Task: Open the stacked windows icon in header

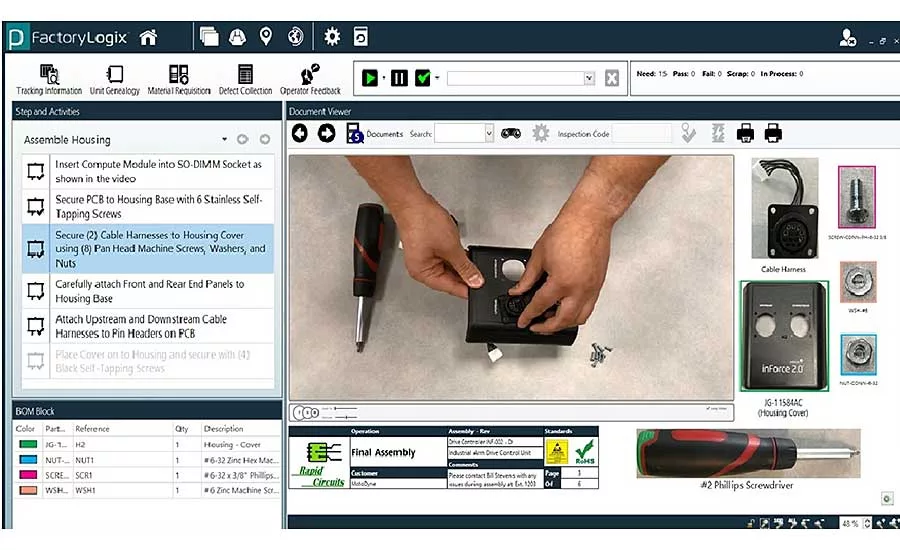Action: pyautogui.click(x=209, y=37)
